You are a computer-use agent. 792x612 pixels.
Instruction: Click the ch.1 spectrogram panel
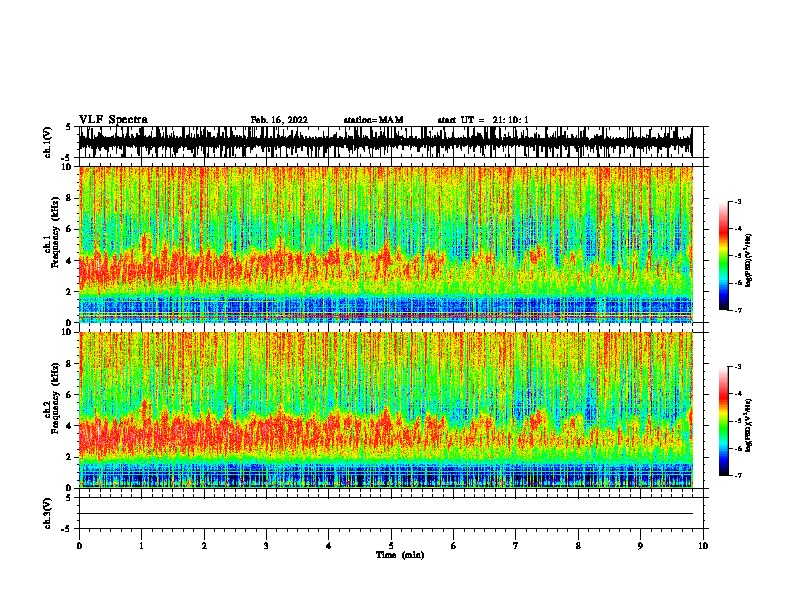(386, 244)
